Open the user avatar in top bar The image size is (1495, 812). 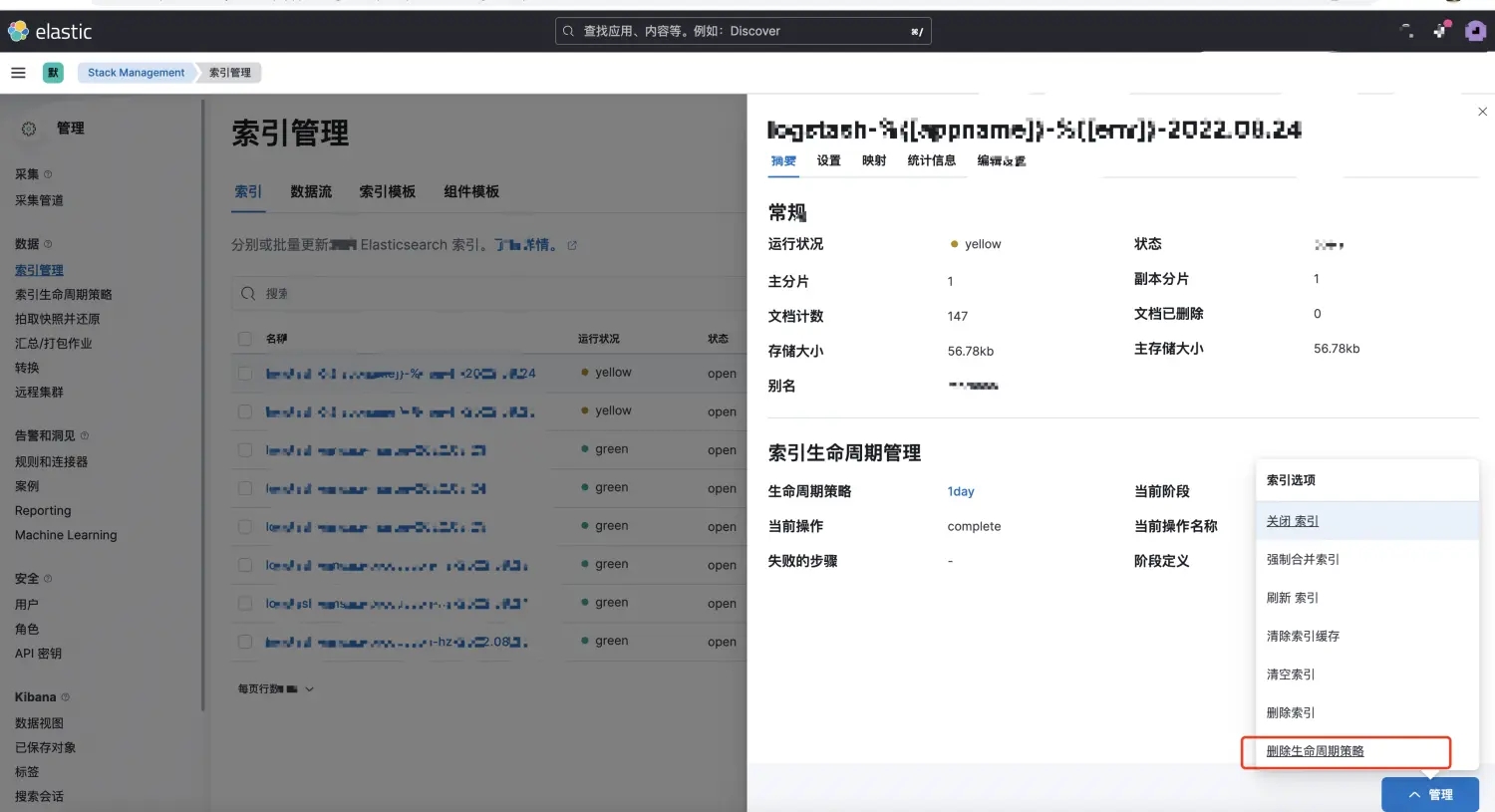pyautogui.click(x=1475, y=31)
